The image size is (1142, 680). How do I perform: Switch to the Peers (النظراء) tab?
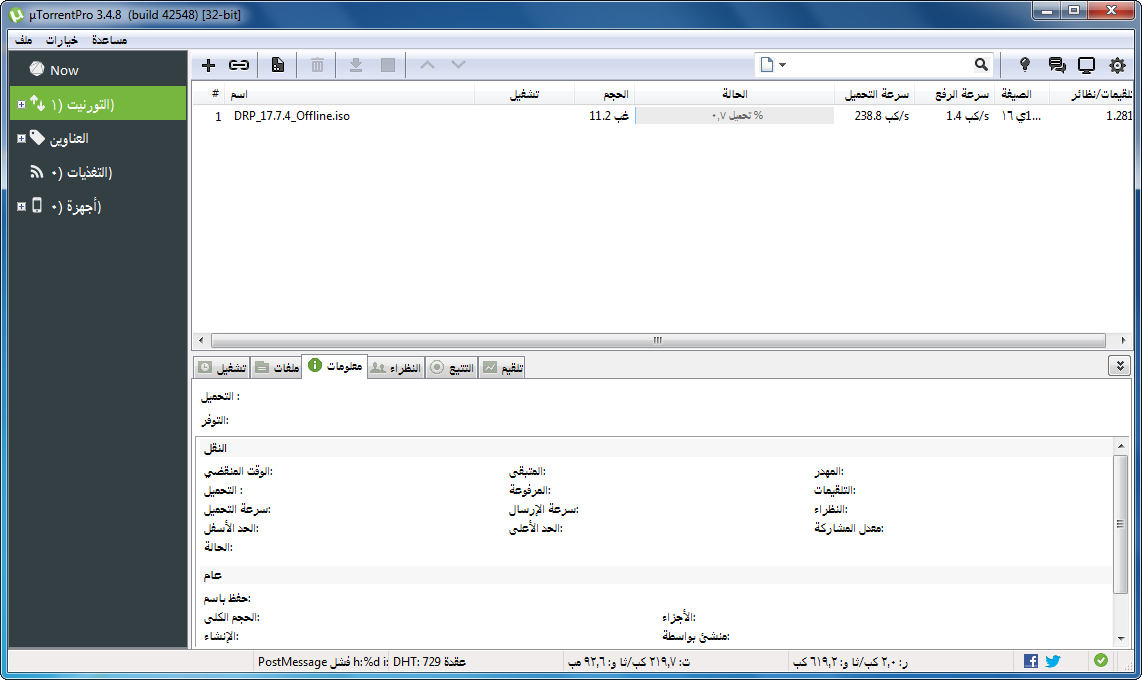[x=397, y=368]
